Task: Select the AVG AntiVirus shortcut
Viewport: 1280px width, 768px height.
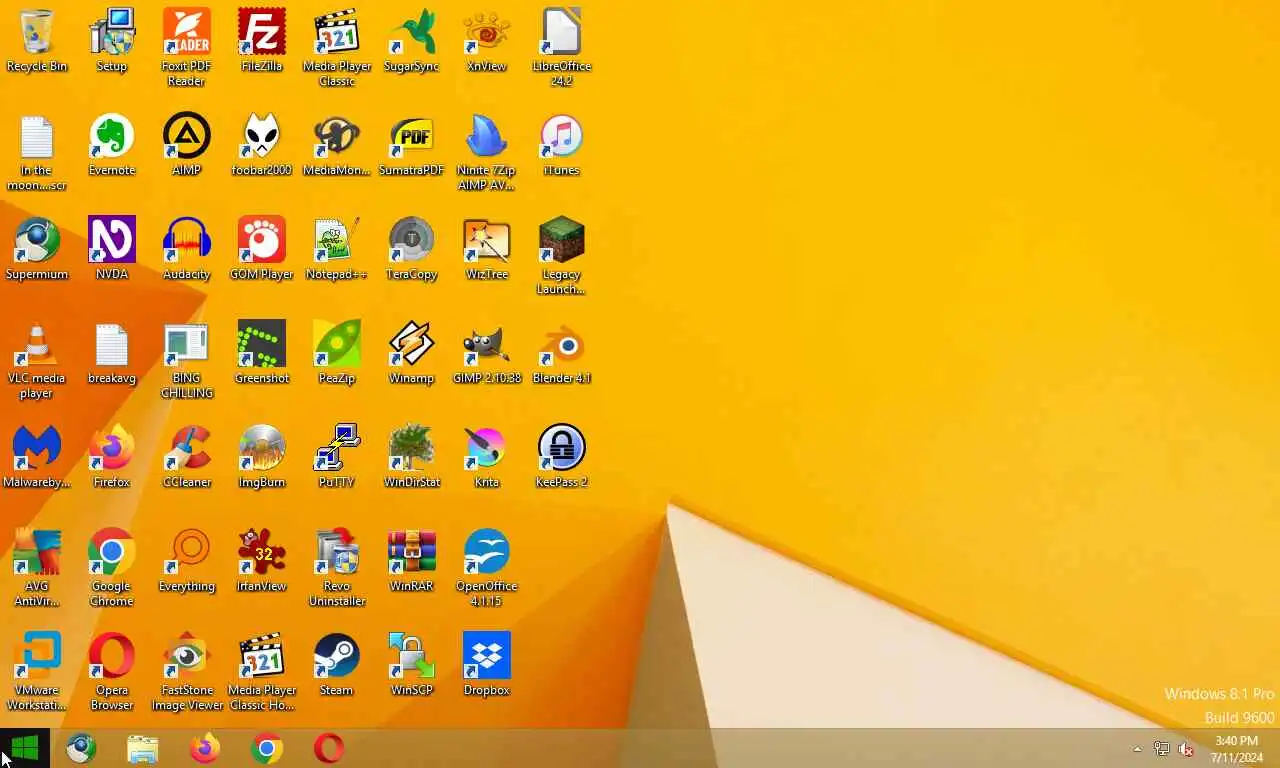Action: tap(37, 552)
